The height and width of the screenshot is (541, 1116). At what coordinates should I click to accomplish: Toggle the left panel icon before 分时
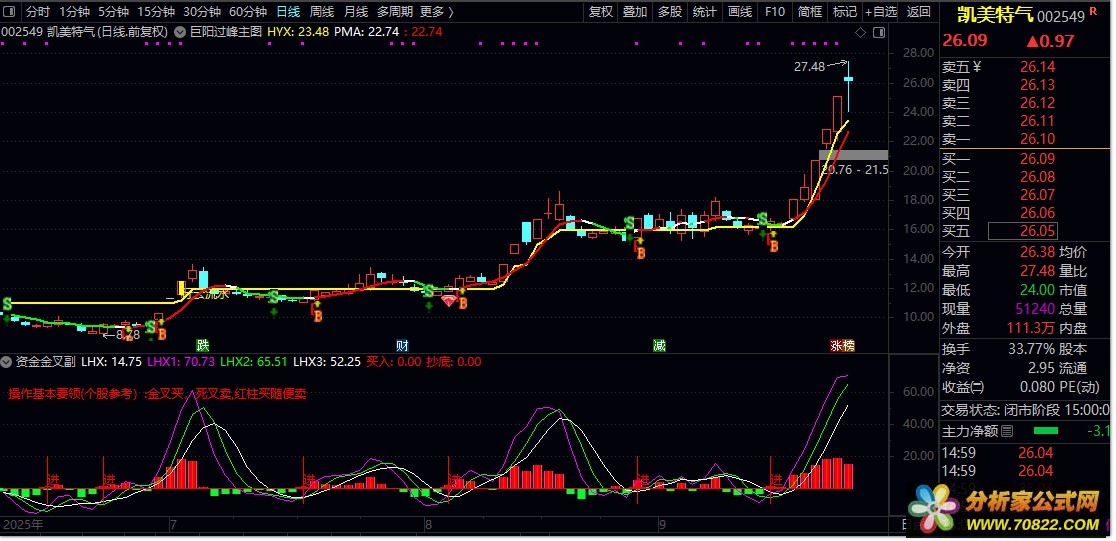11,11
